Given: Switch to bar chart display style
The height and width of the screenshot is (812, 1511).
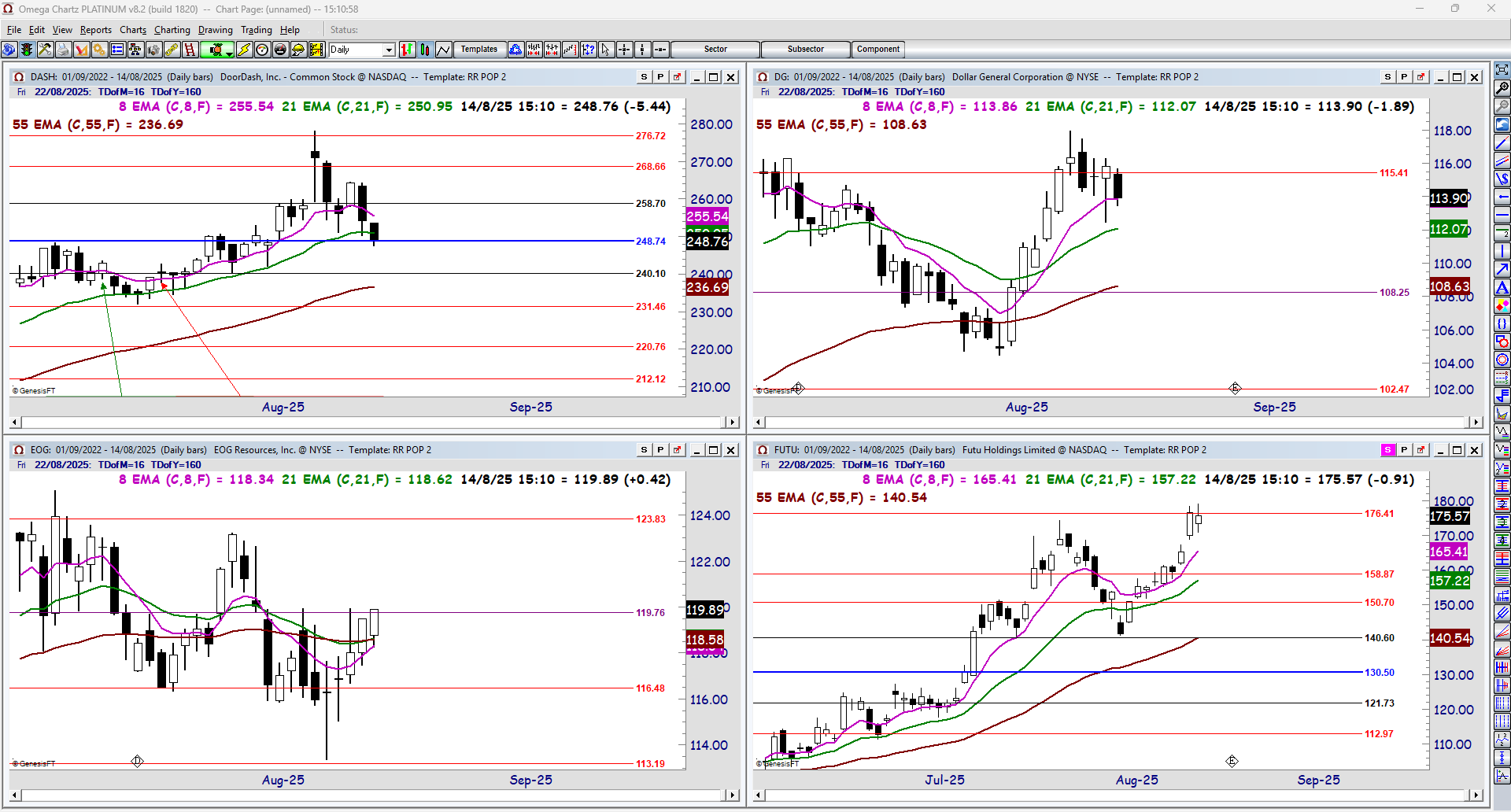Looking at the screenshot, I should [x=407, y=50].
